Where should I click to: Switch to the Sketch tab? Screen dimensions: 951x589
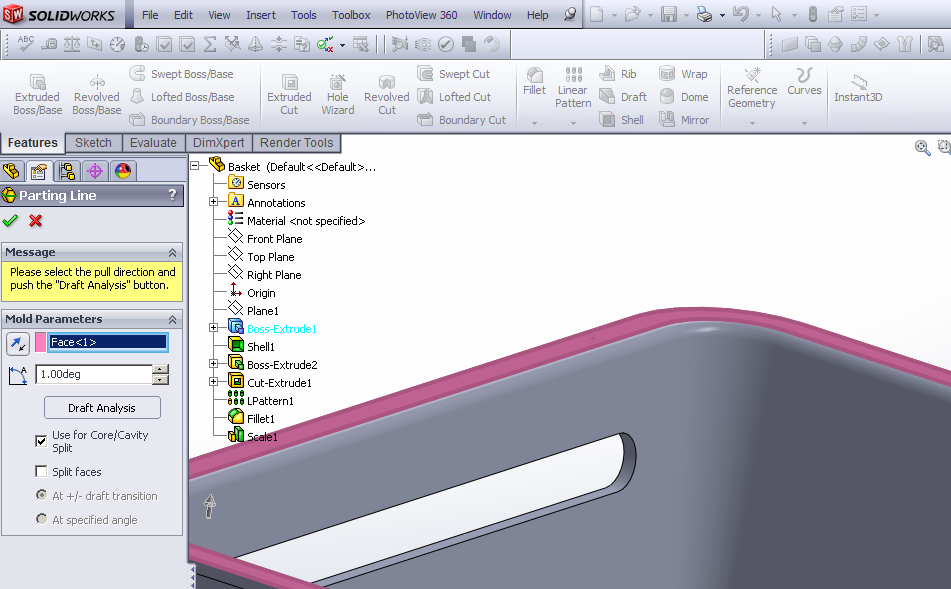pyautogui.click(x=93, y=143)
